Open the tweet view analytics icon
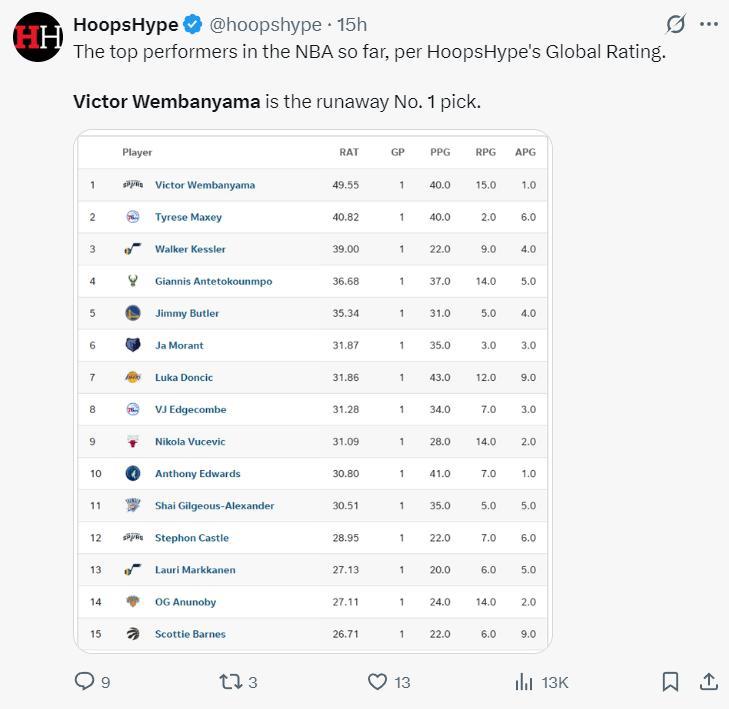Viewport: 729px width, 709px height. [x=524, y=681]
